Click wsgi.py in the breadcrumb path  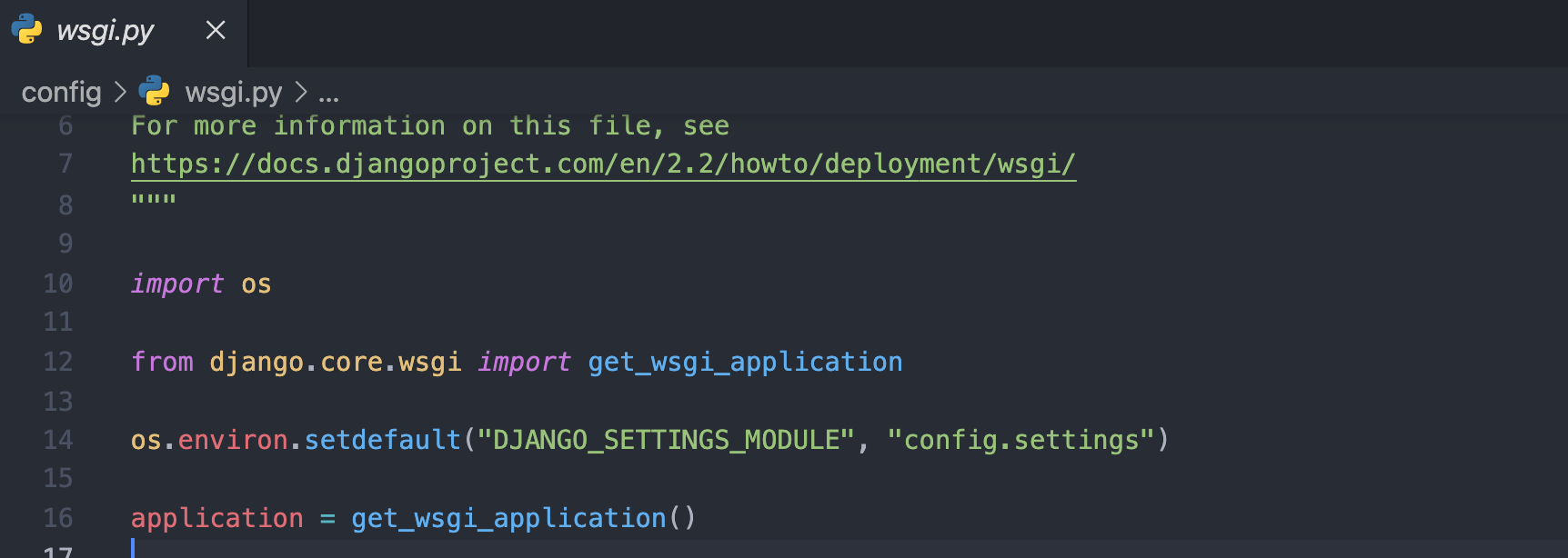click(234, 92)
